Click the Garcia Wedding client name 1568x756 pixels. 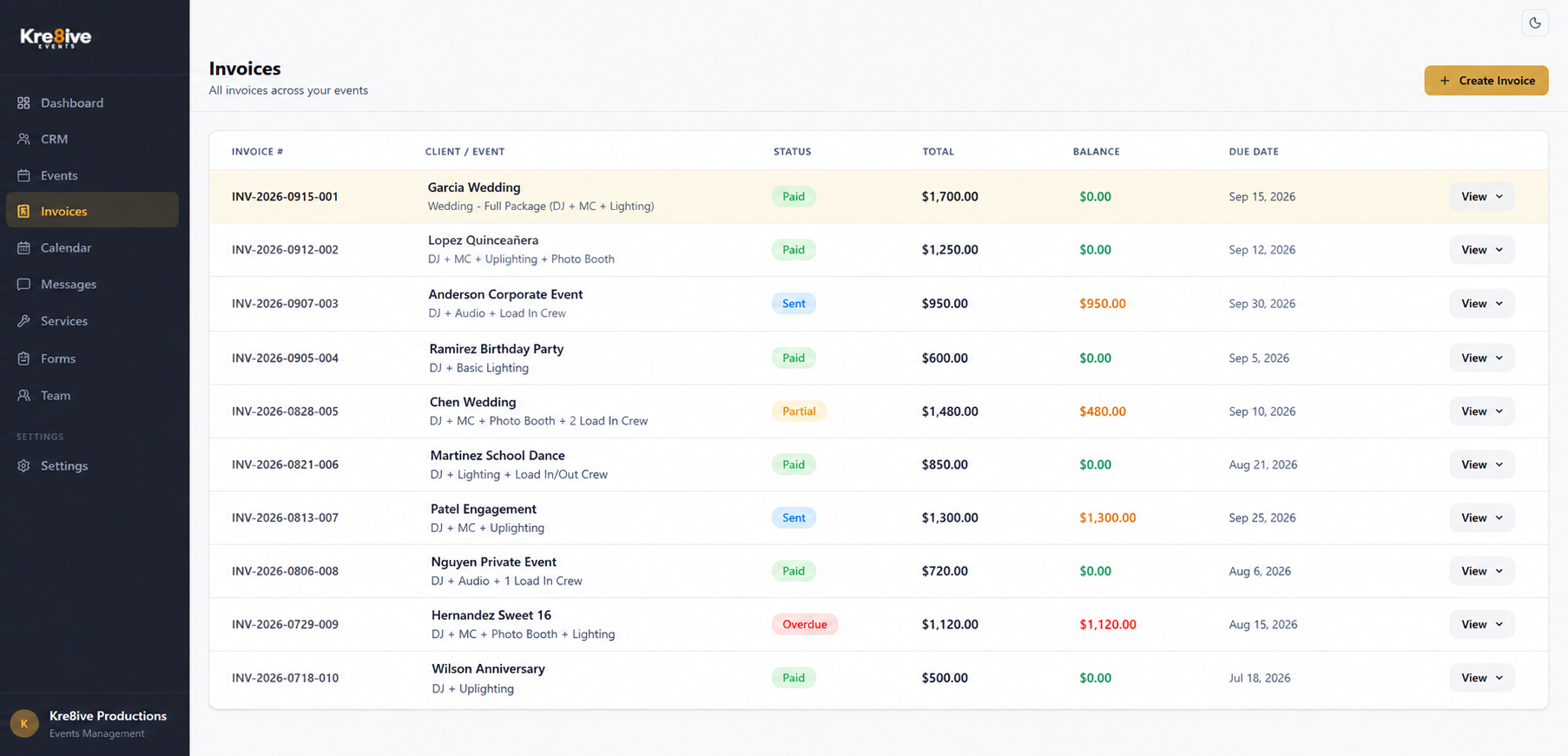coord(474,187)
